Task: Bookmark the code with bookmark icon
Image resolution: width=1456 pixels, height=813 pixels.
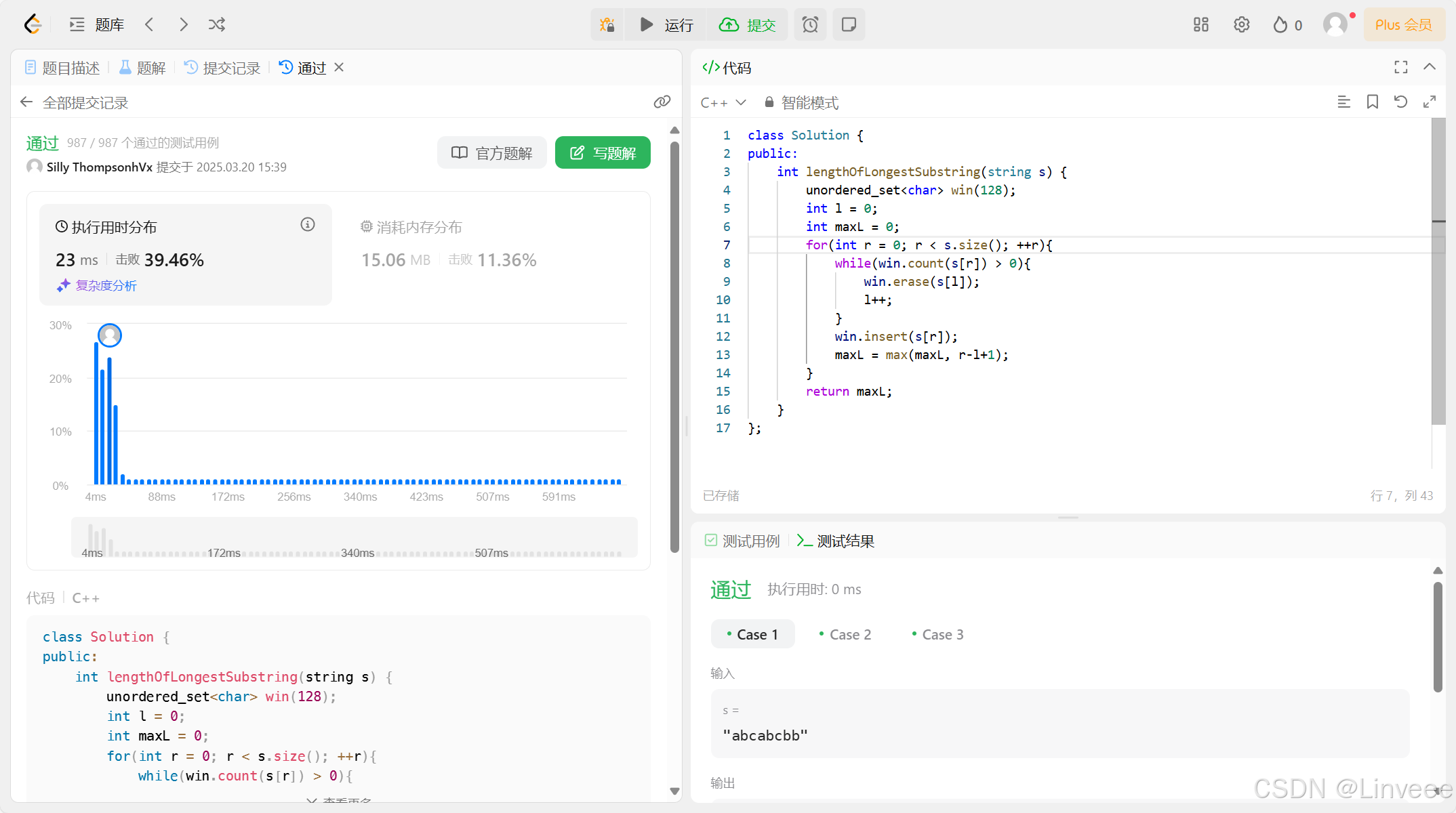Action: pos(1373,102)
